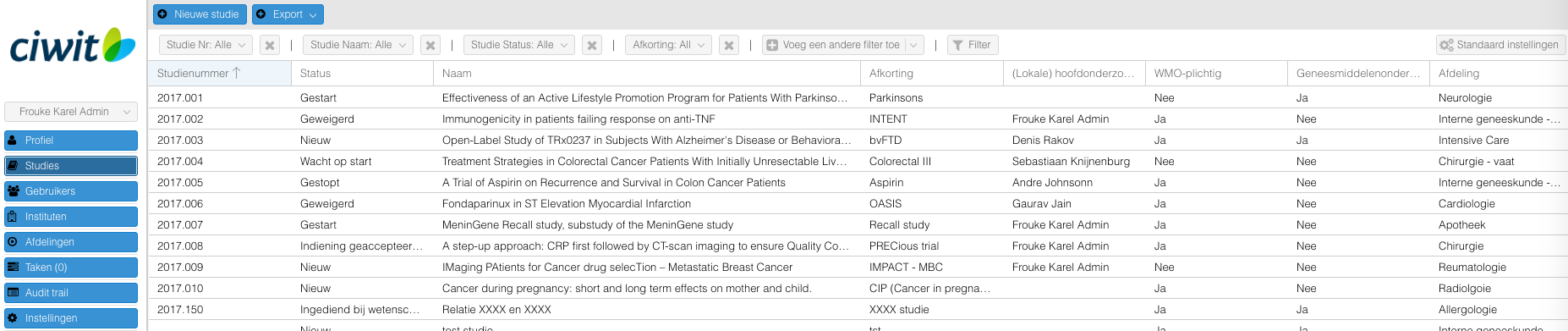Image resolution: width=1568 pixels, height=331 pixels.
Task: Open the Export dropdown
Action: [288, 14]
